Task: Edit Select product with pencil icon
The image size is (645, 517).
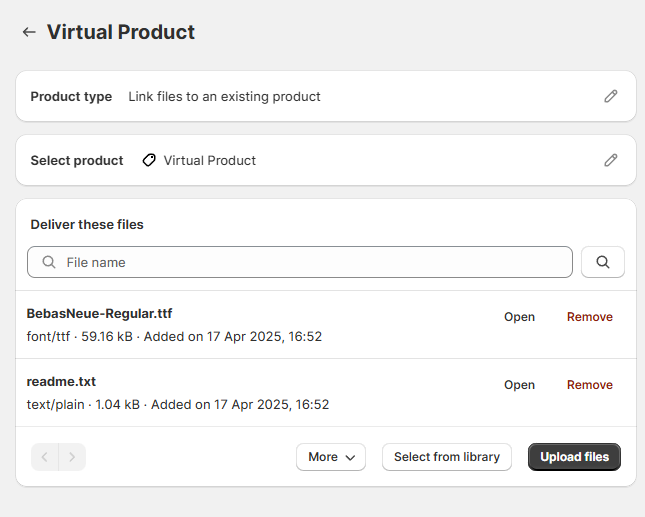Action: [x=610, y=160]
